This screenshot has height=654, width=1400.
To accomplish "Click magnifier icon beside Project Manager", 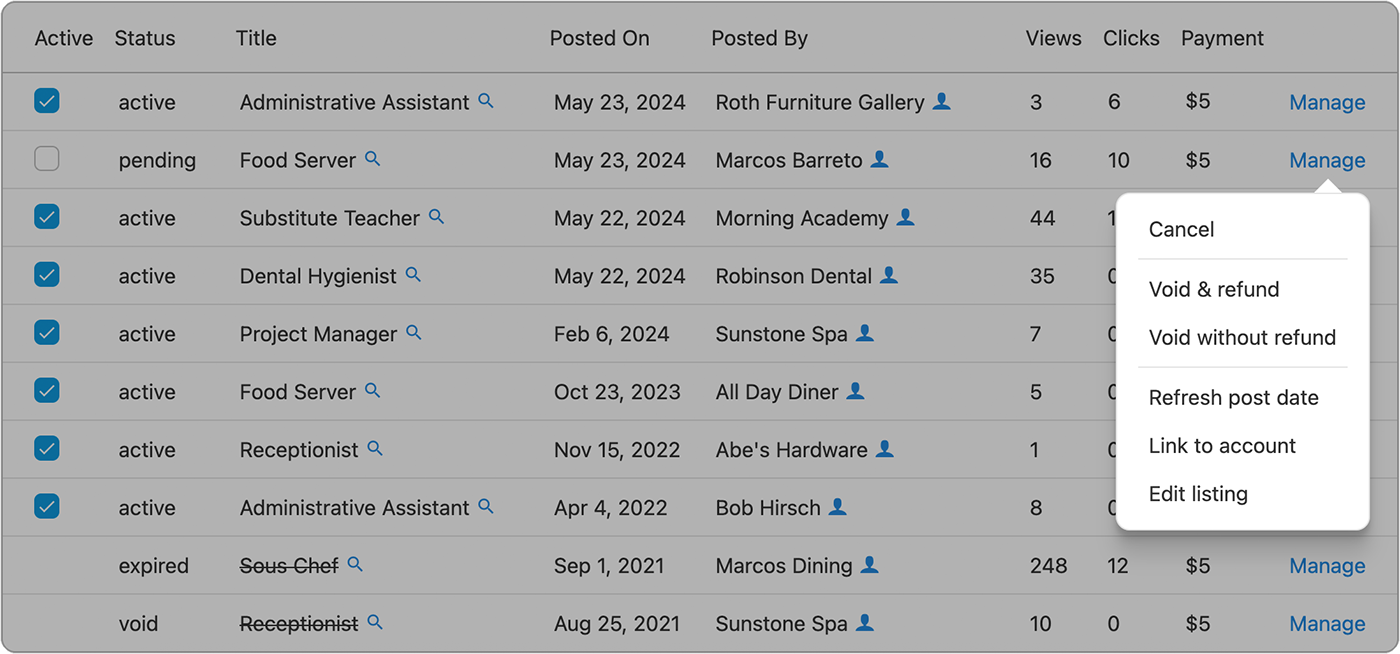I will pyautogui.click(x=414, y=333).
